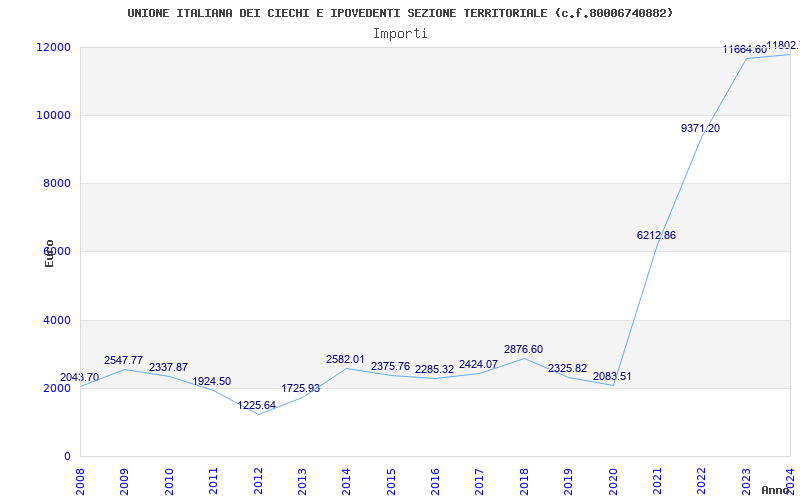Click the 2024 x-axis year label
Viewport: 800px width, 500px height.
coord(790,479)
